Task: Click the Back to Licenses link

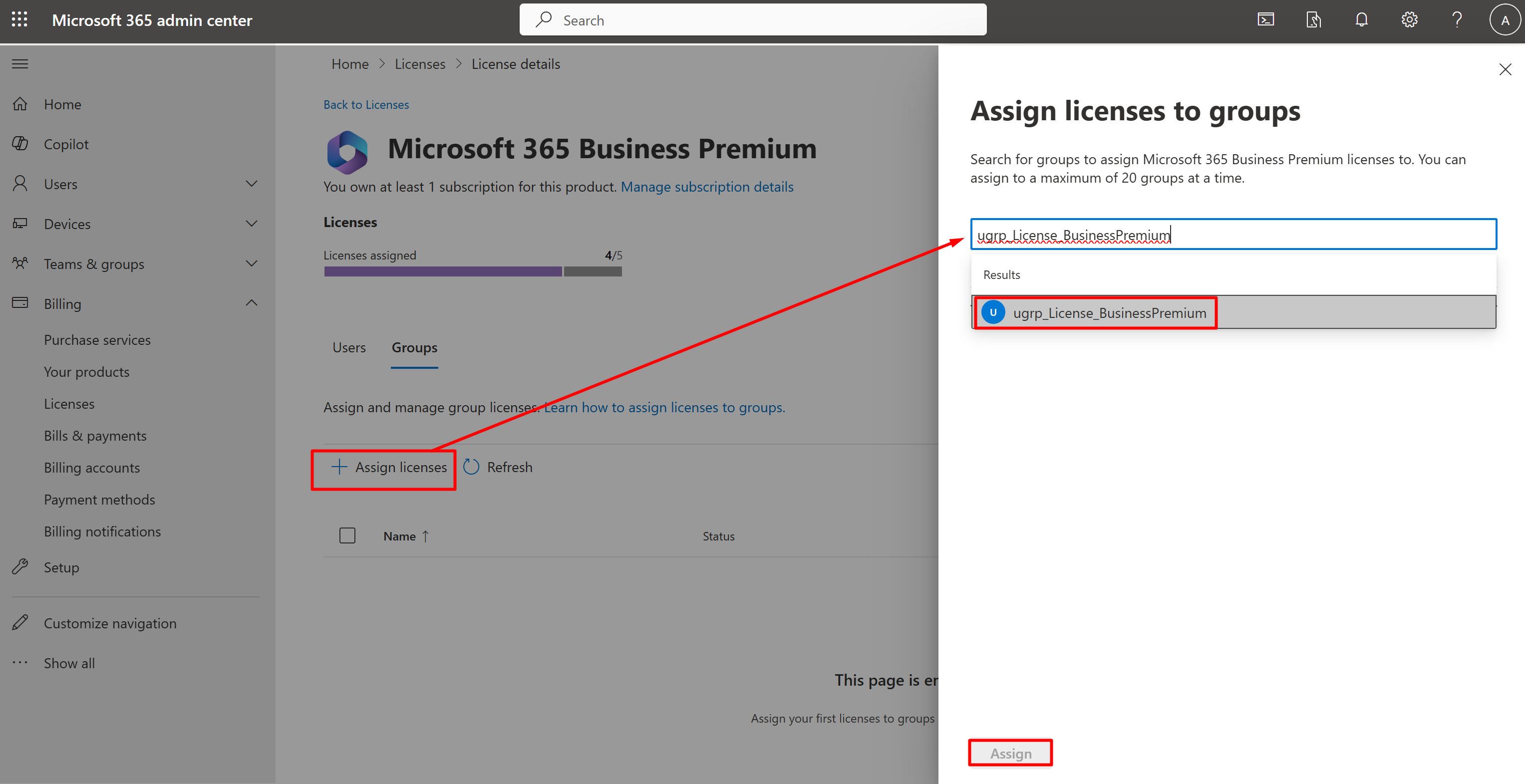Action: [x=366, y=105]
